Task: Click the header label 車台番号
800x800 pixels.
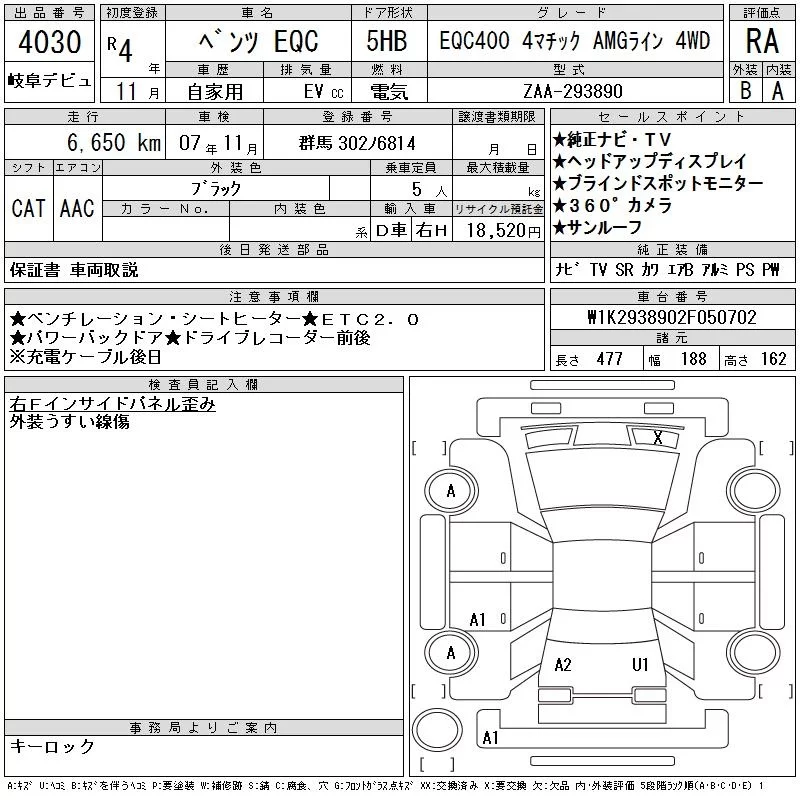Action: [x=672, y=296]
